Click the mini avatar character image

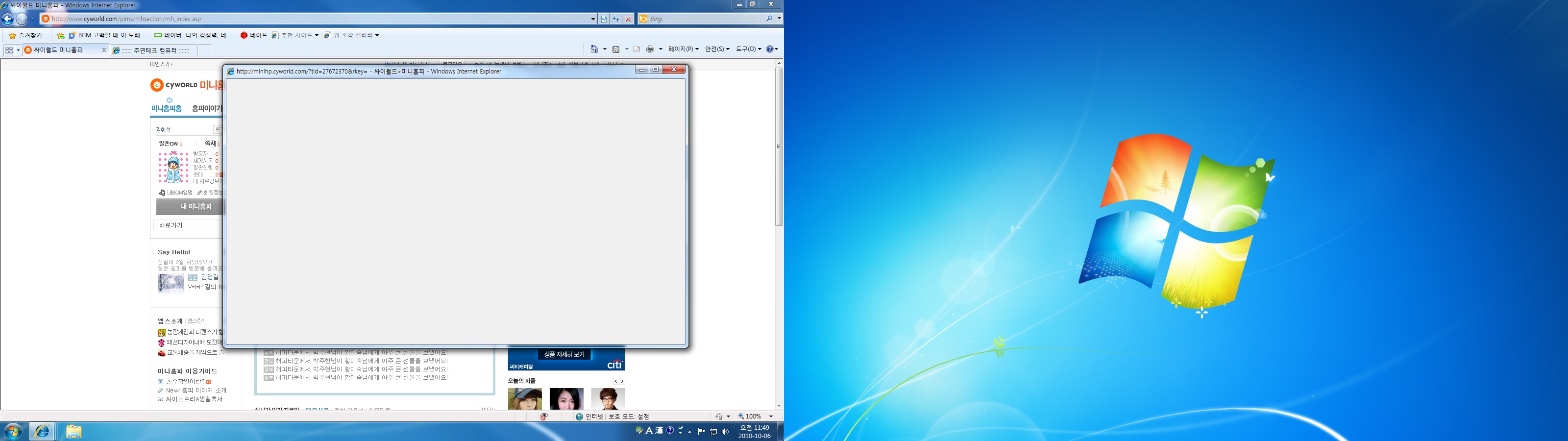(173, 168)
